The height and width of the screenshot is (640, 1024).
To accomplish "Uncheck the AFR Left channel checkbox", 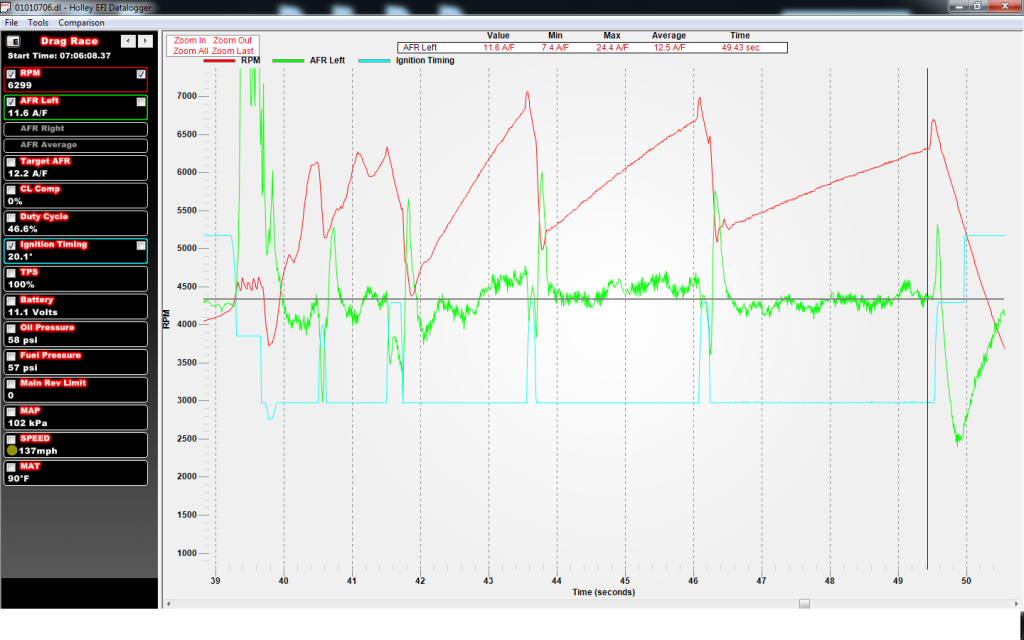I will pos(11,101).
